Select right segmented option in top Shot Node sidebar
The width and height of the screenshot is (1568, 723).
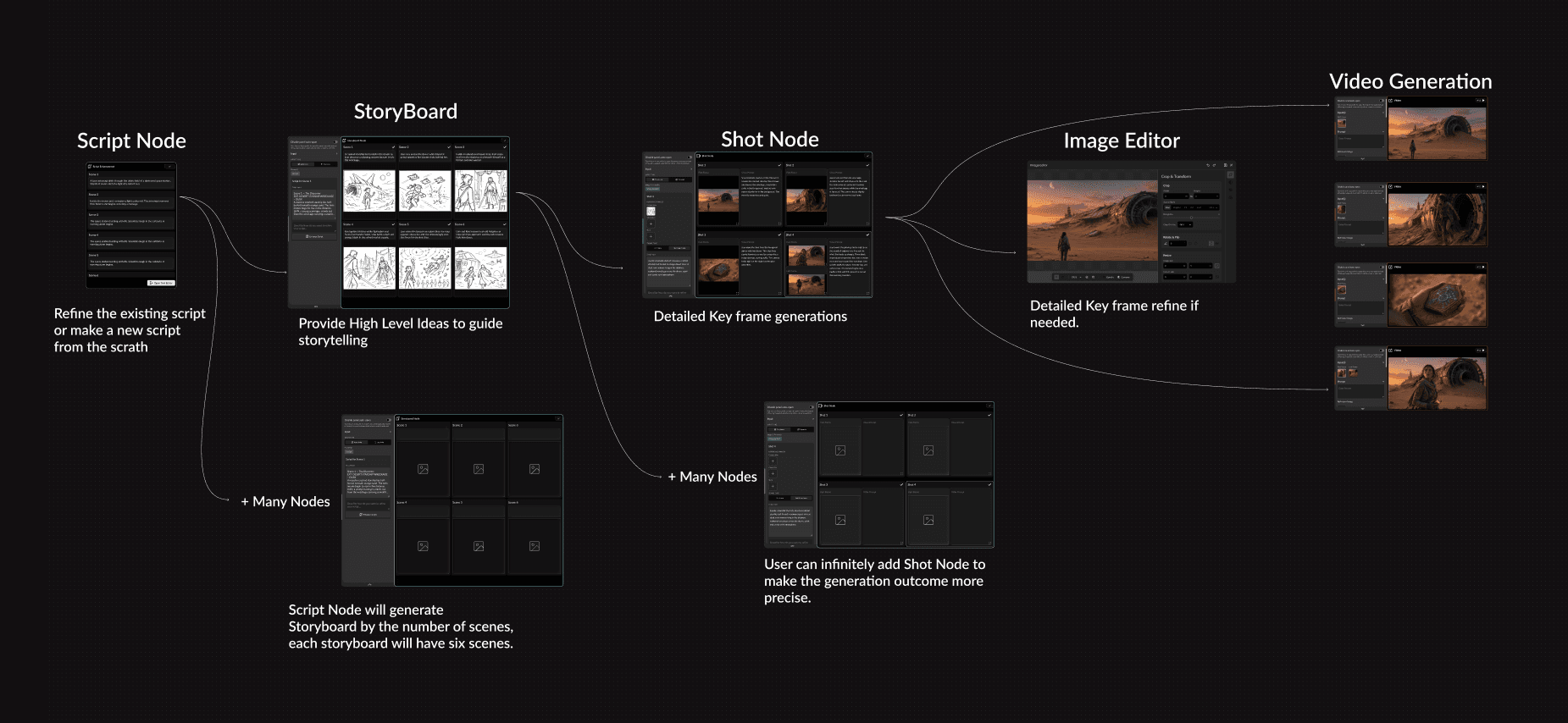click(x=680, y=179)
